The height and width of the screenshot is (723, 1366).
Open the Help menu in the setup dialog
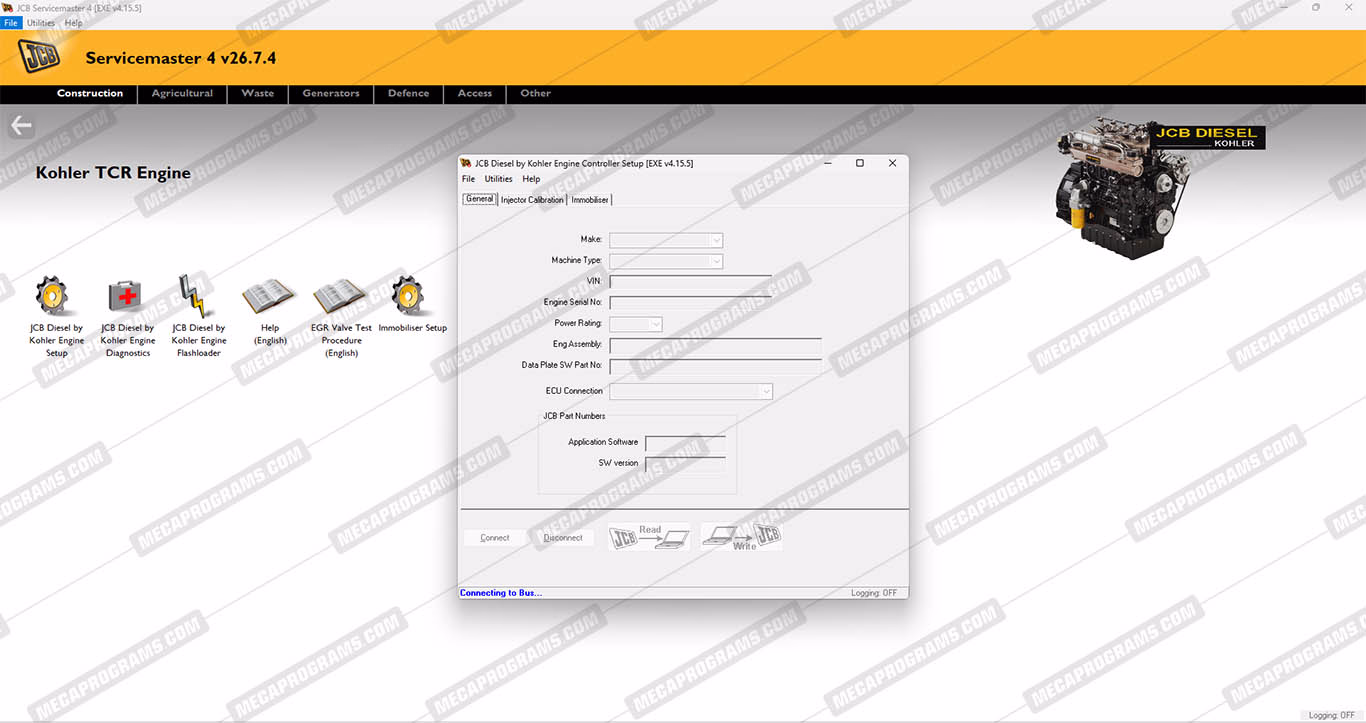click(531, 179)
